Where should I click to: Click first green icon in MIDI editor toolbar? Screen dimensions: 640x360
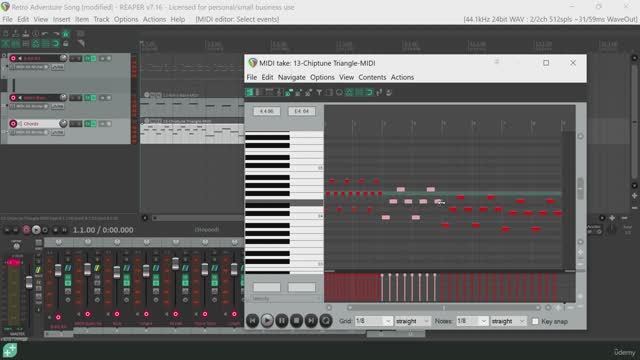click(x=249, y=93)
